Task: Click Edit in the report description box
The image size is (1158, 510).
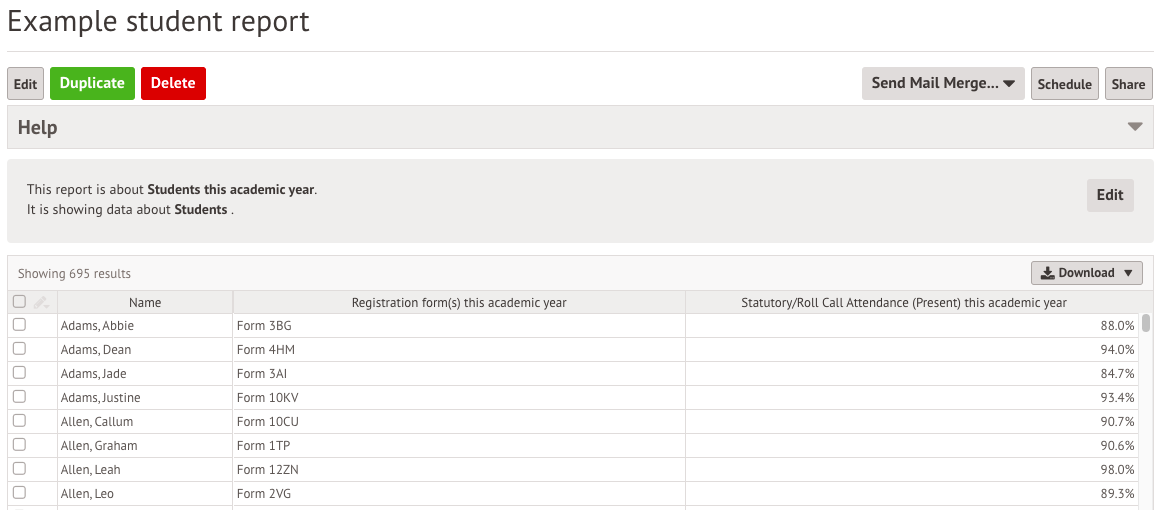Action: point(1110,195)
